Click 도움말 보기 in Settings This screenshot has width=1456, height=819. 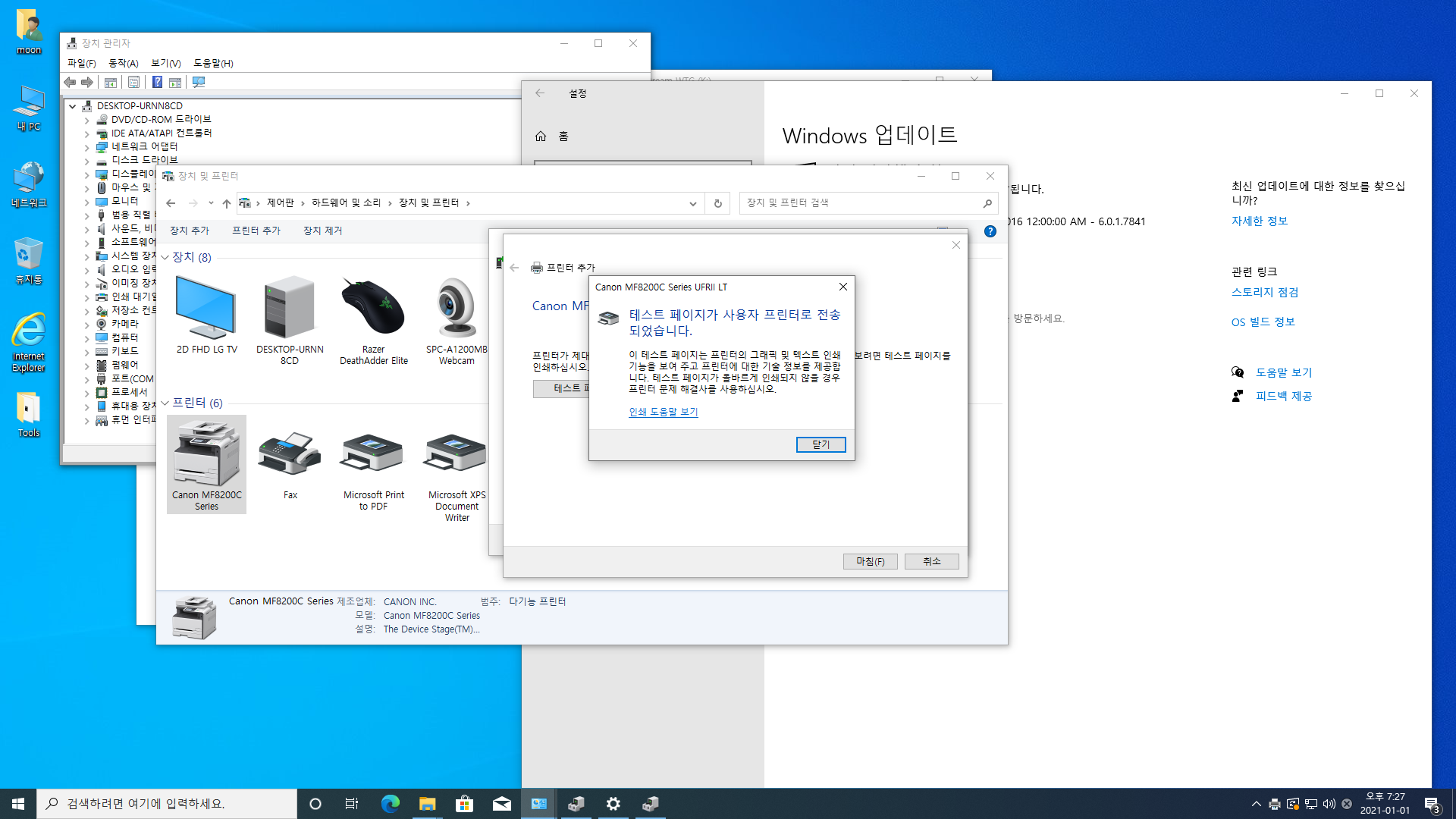(1283, 372)
